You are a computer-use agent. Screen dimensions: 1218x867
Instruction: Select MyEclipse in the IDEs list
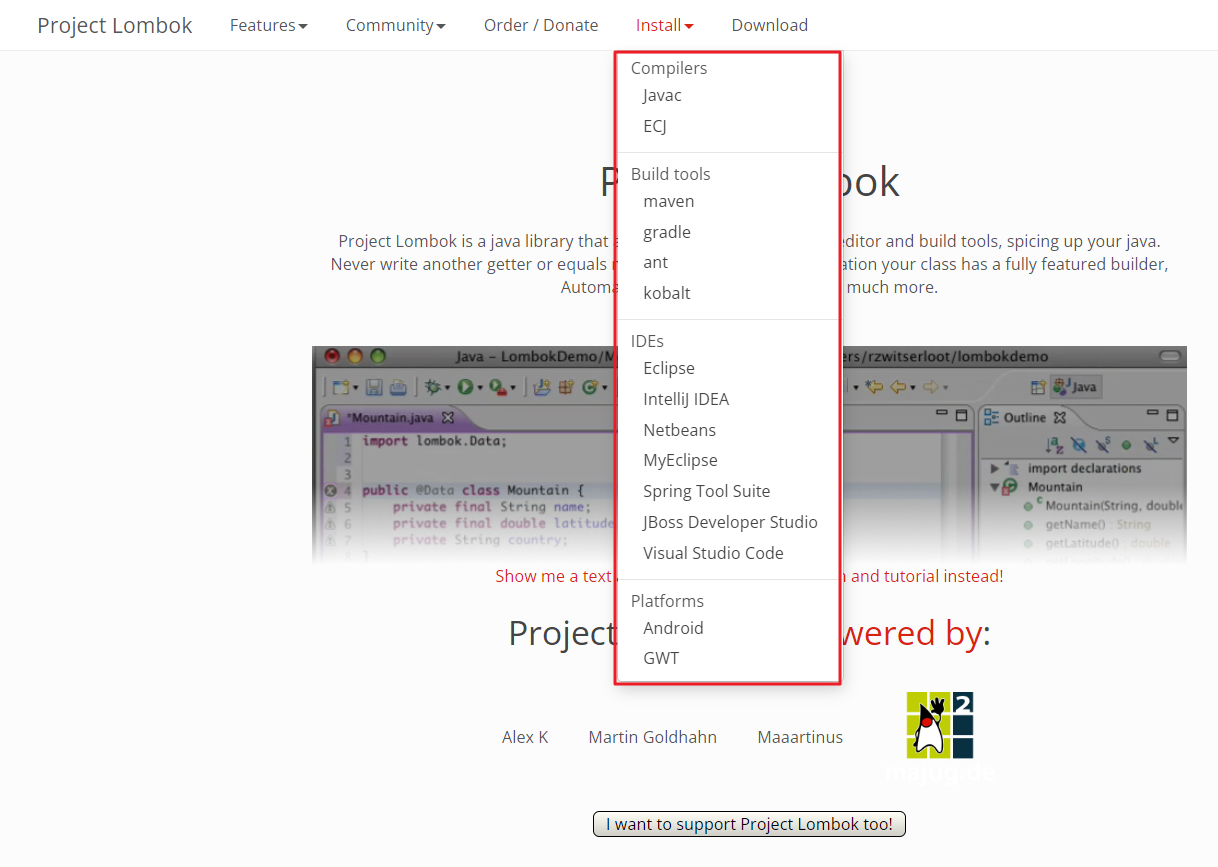pyautogui.click(x=680, y=460)
